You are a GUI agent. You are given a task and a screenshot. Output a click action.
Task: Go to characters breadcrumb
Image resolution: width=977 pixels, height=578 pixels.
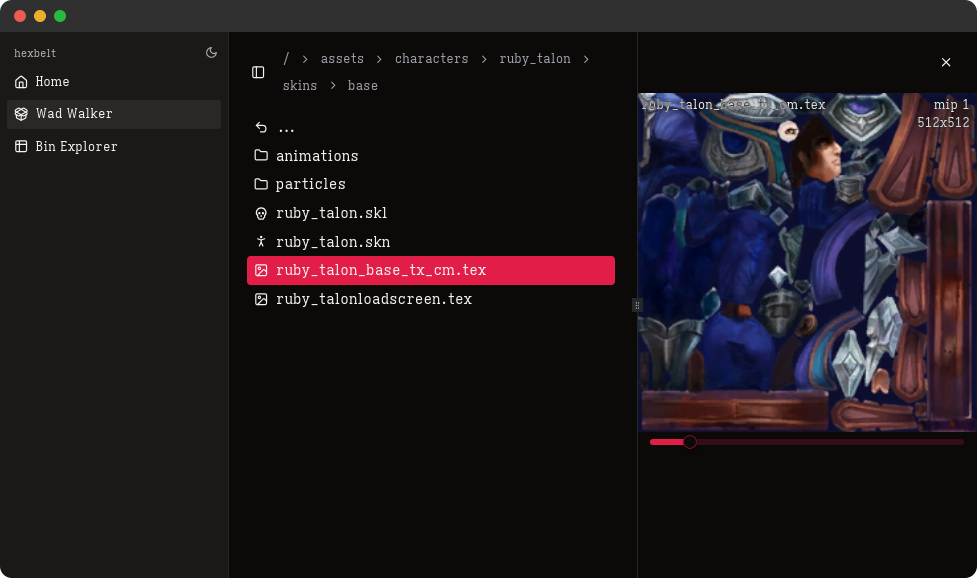(x=431, y=59)
